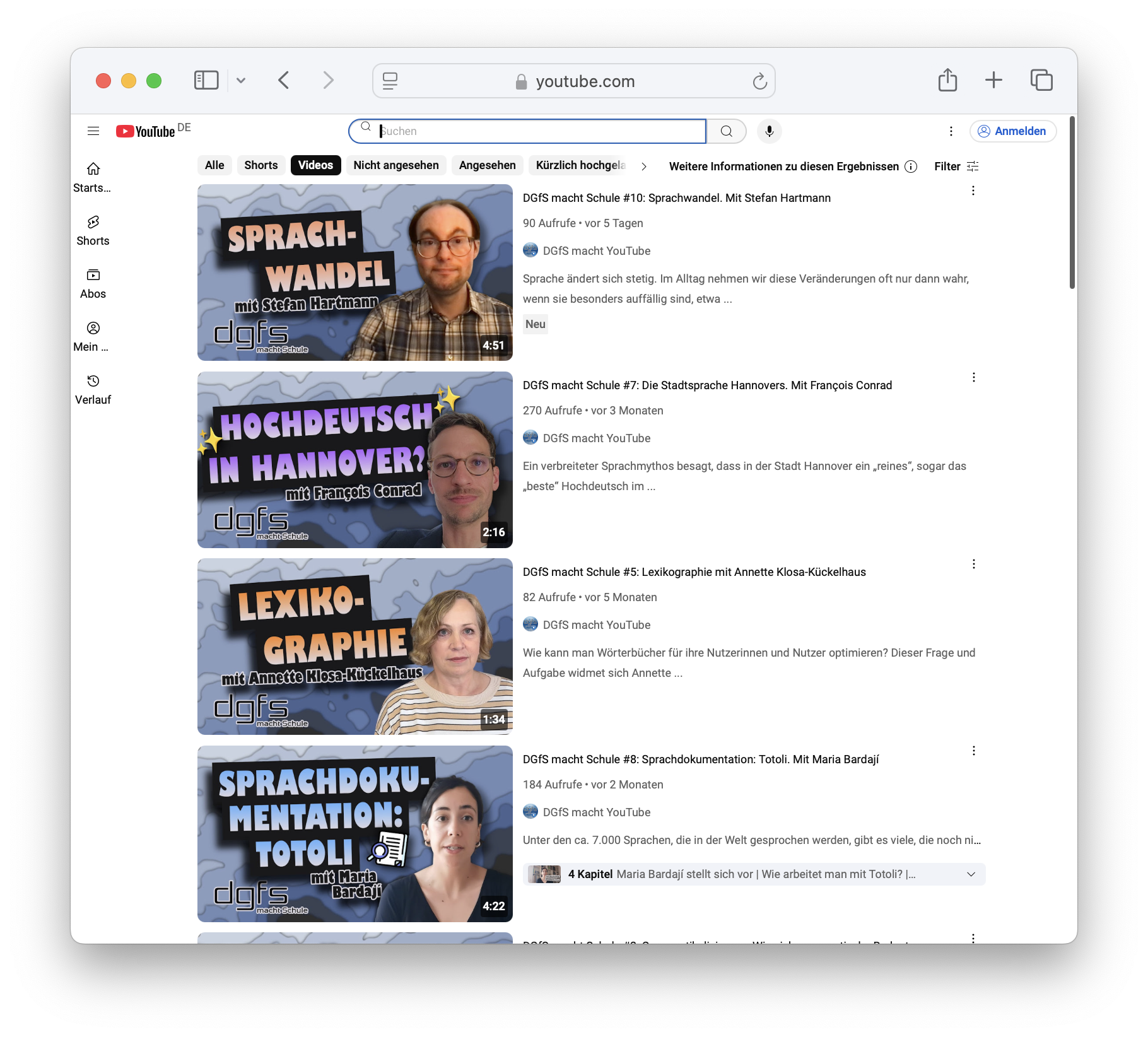Image resolution: width=1148 pixels, height=1037 pixels.
Task: Click the YouTube logo
Action: click(146, 131)
